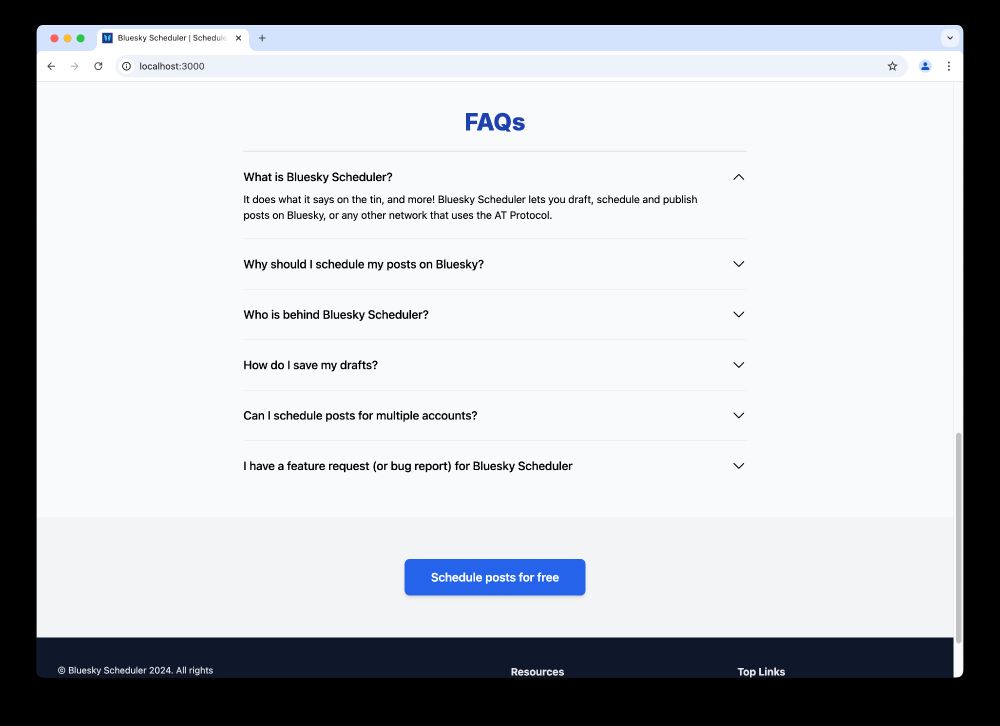Open the Chrome profile avatar
The image size is (1000, 726).
point(924,66)
